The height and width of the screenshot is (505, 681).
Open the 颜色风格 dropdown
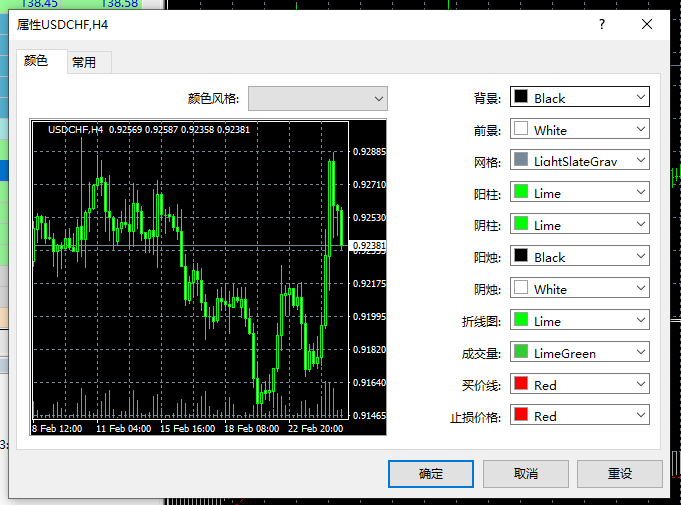coord(317,98)
